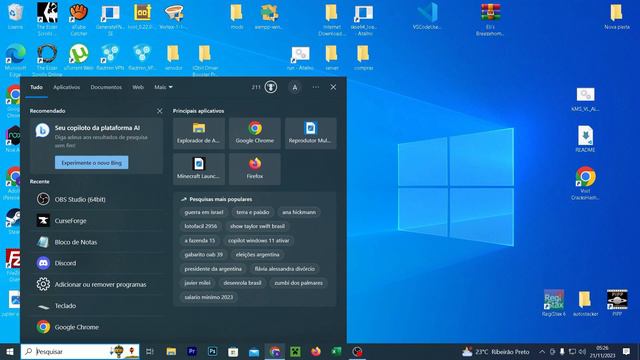640x360 pixels.
Task: Open the Reprodutor Multimídia tile
Action: pyautogui.click(x=311, y=133)
